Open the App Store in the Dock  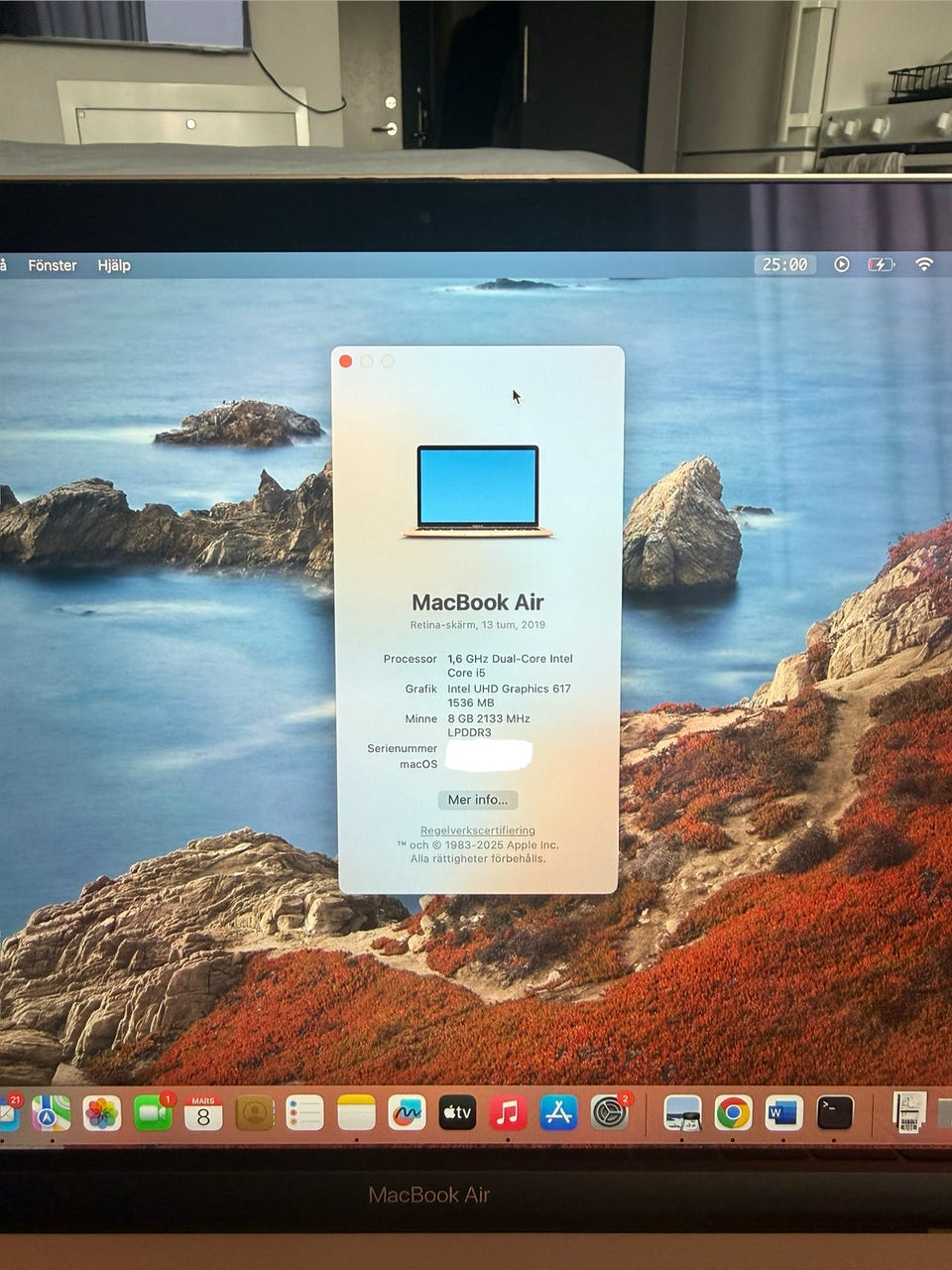pyautogui.click(x=558, y=1113)
